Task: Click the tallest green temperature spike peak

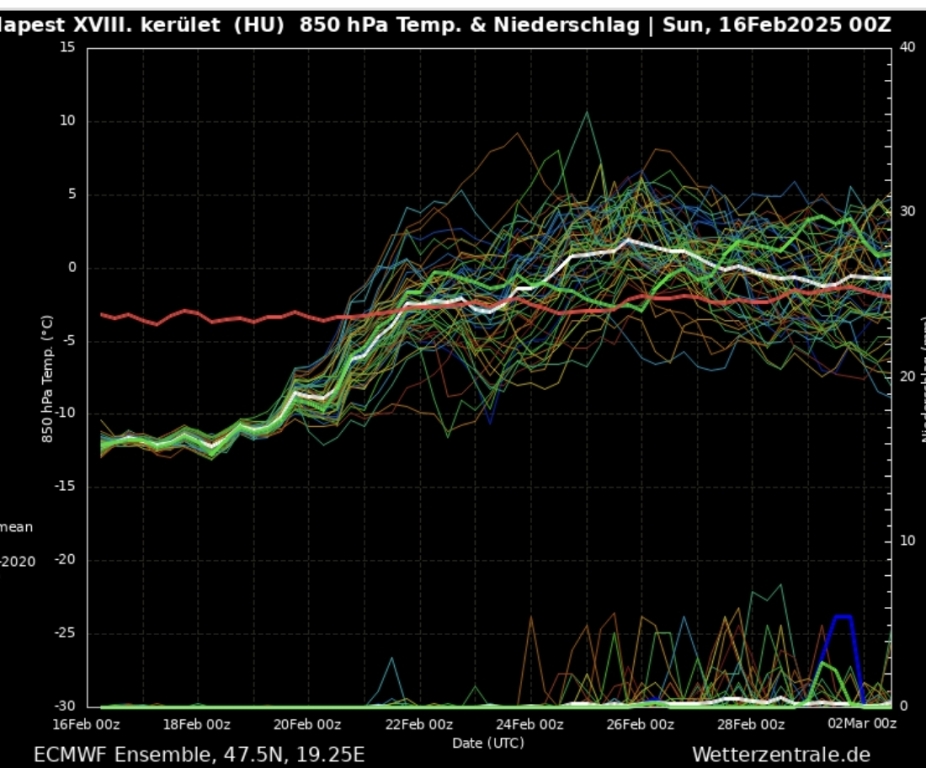Action: click(586, 113)
